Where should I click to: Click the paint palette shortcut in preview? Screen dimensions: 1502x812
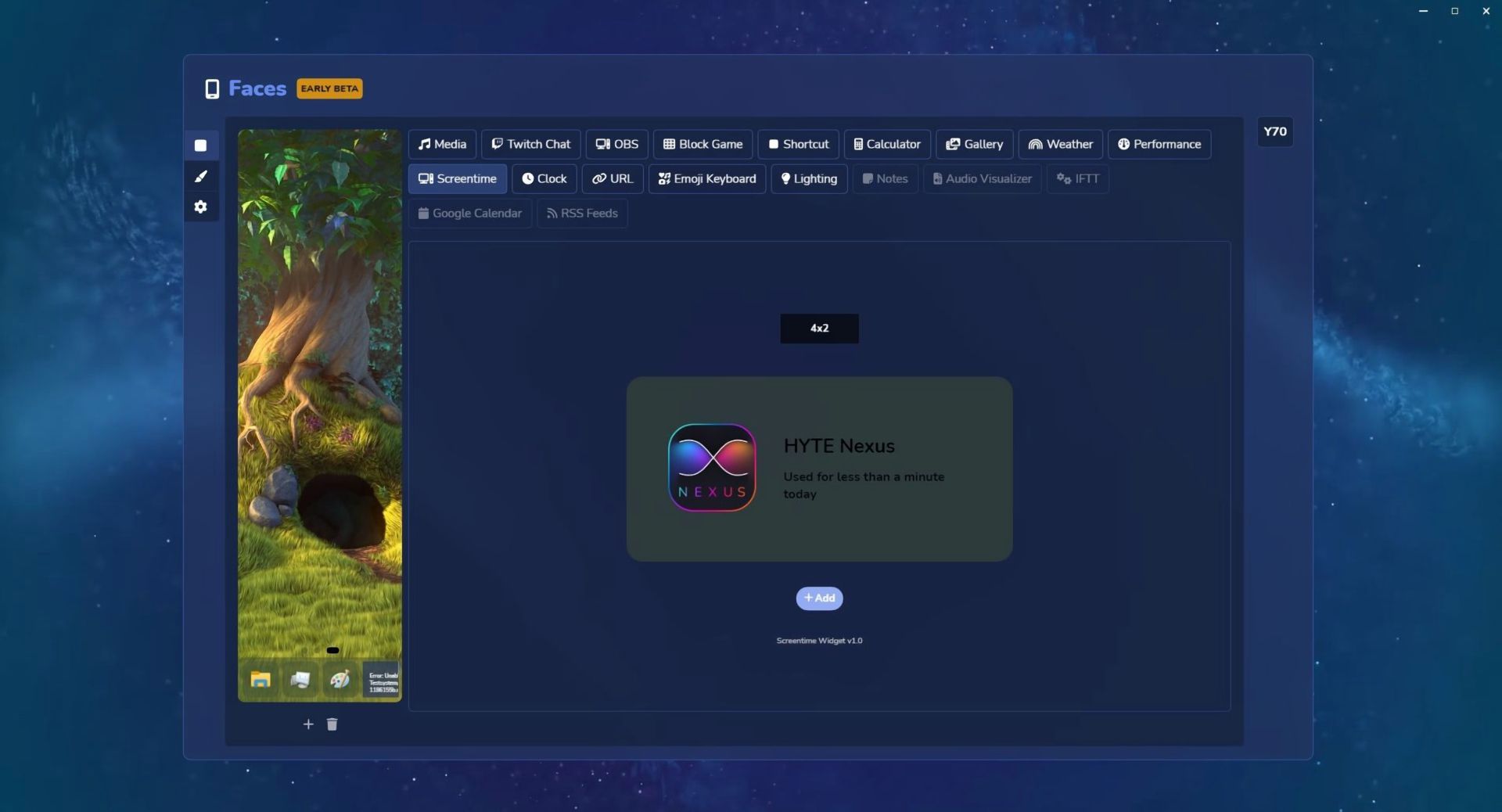(x=340, y=679)
